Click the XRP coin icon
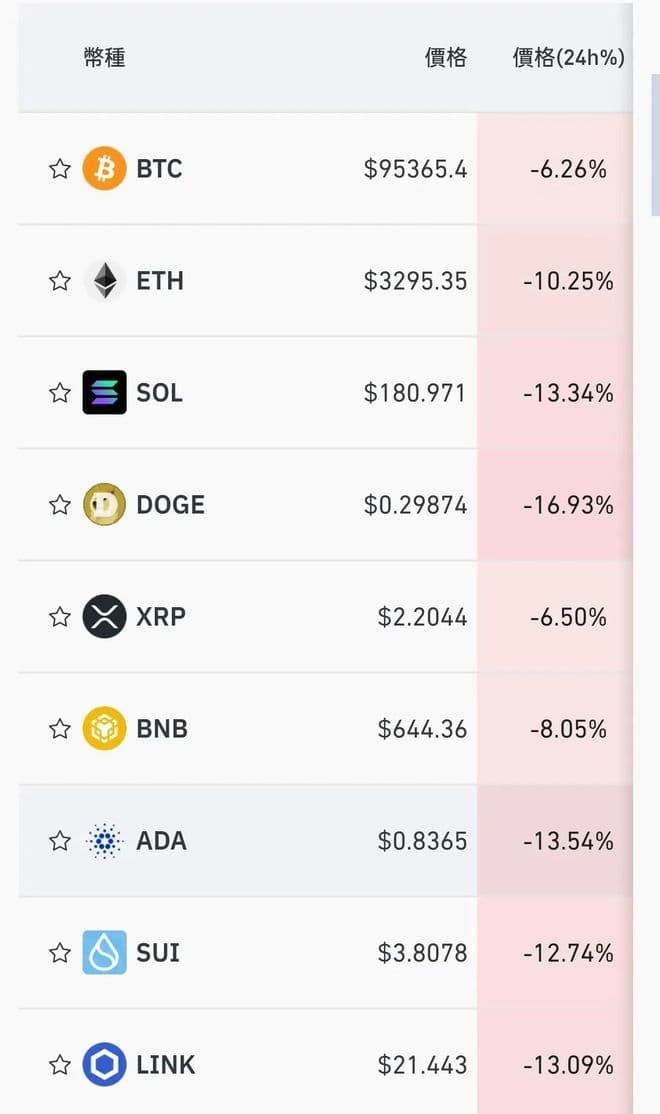The height and width of the screenshot is (1114, 660). [104, 616]
